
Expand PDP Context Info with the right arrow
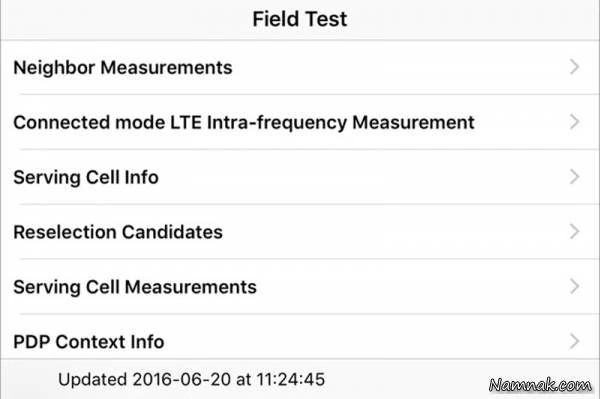(574, 341)
